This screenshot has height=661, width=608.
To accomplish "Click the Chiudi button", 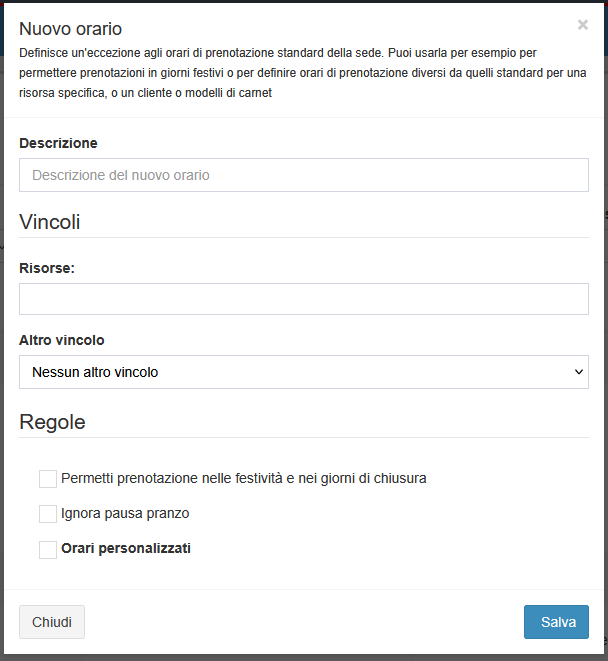I will pyautogui.click(x=52, y=622).
